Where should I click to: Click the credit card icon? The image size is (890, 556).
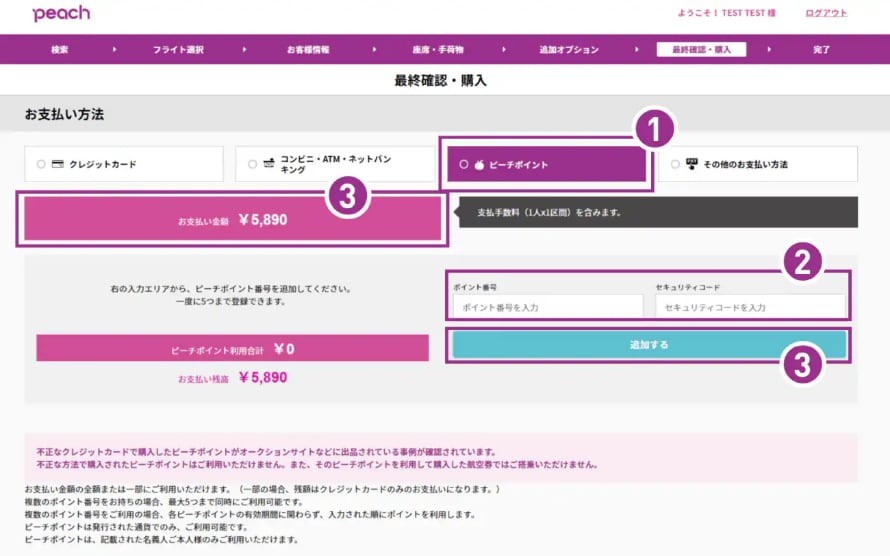[57, 164]
